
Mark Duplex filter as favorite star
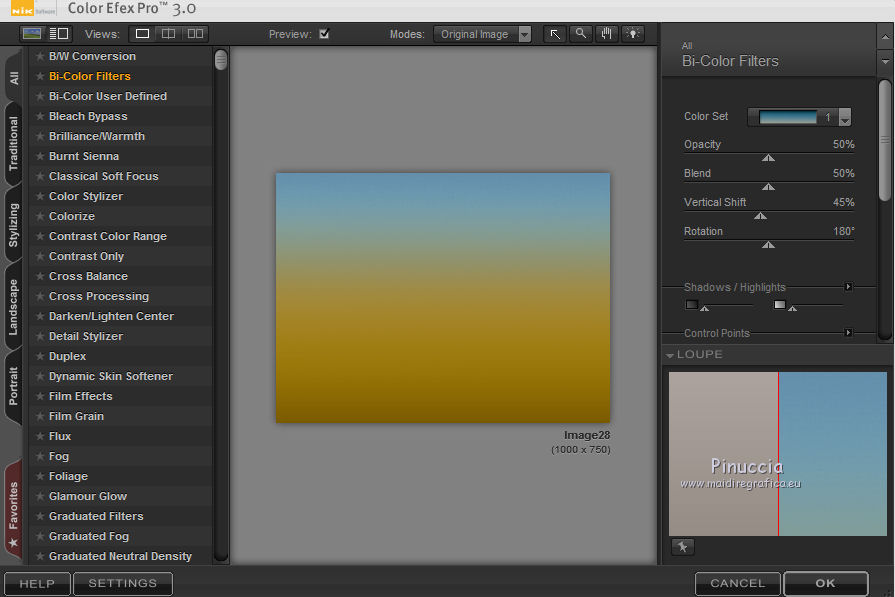coord(40,356)
